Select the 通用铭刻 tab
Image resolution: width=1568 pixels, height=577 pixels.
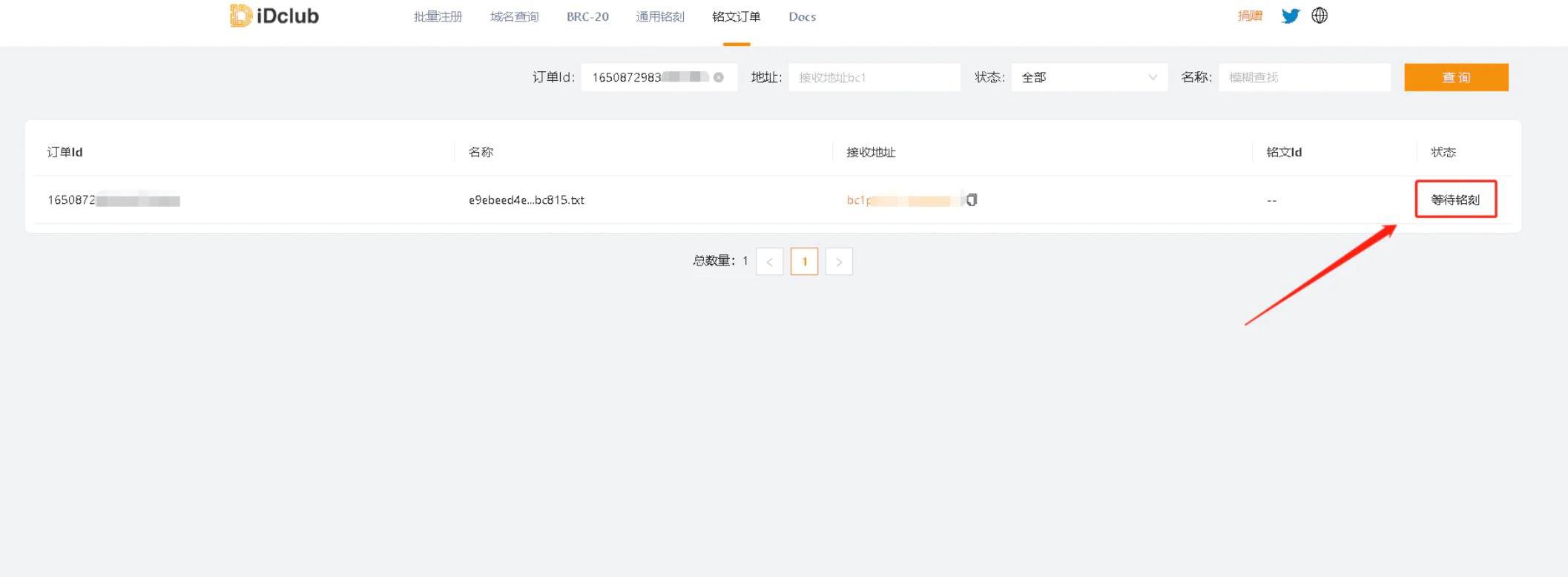pyautogui.click(x=659, y=16)
